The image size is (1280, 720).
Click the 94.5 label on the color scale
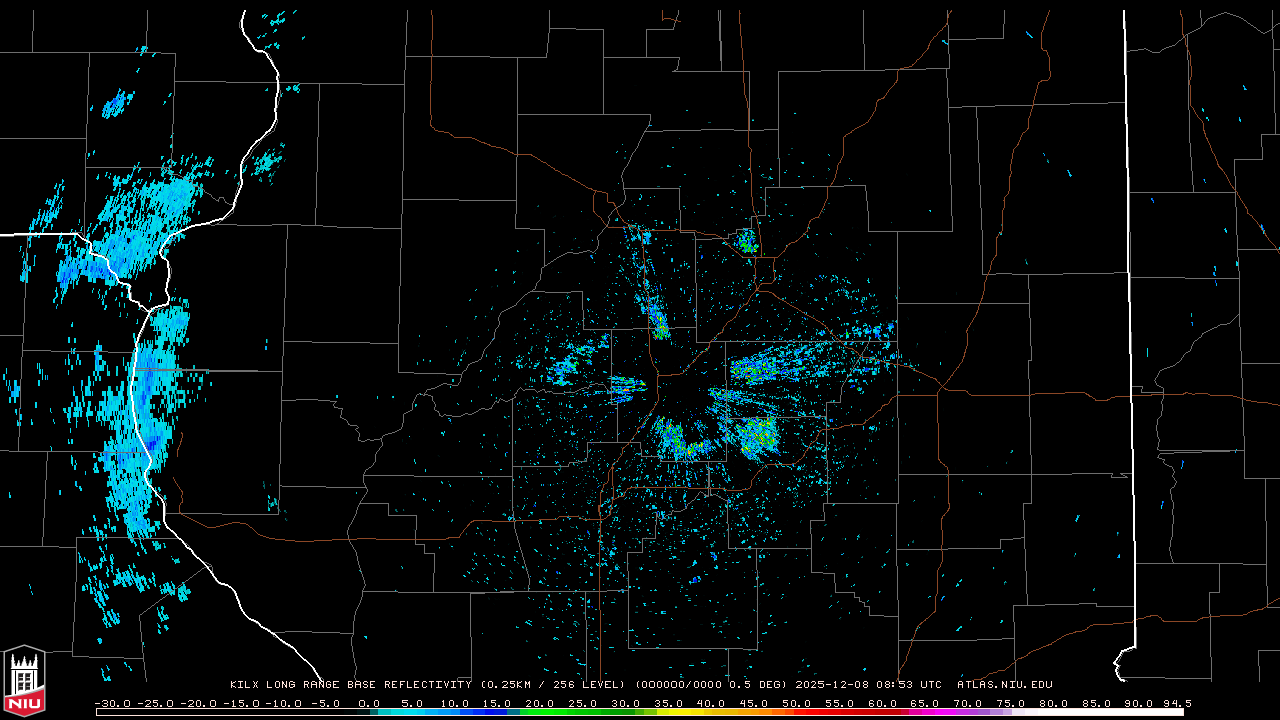point(1176,703)
